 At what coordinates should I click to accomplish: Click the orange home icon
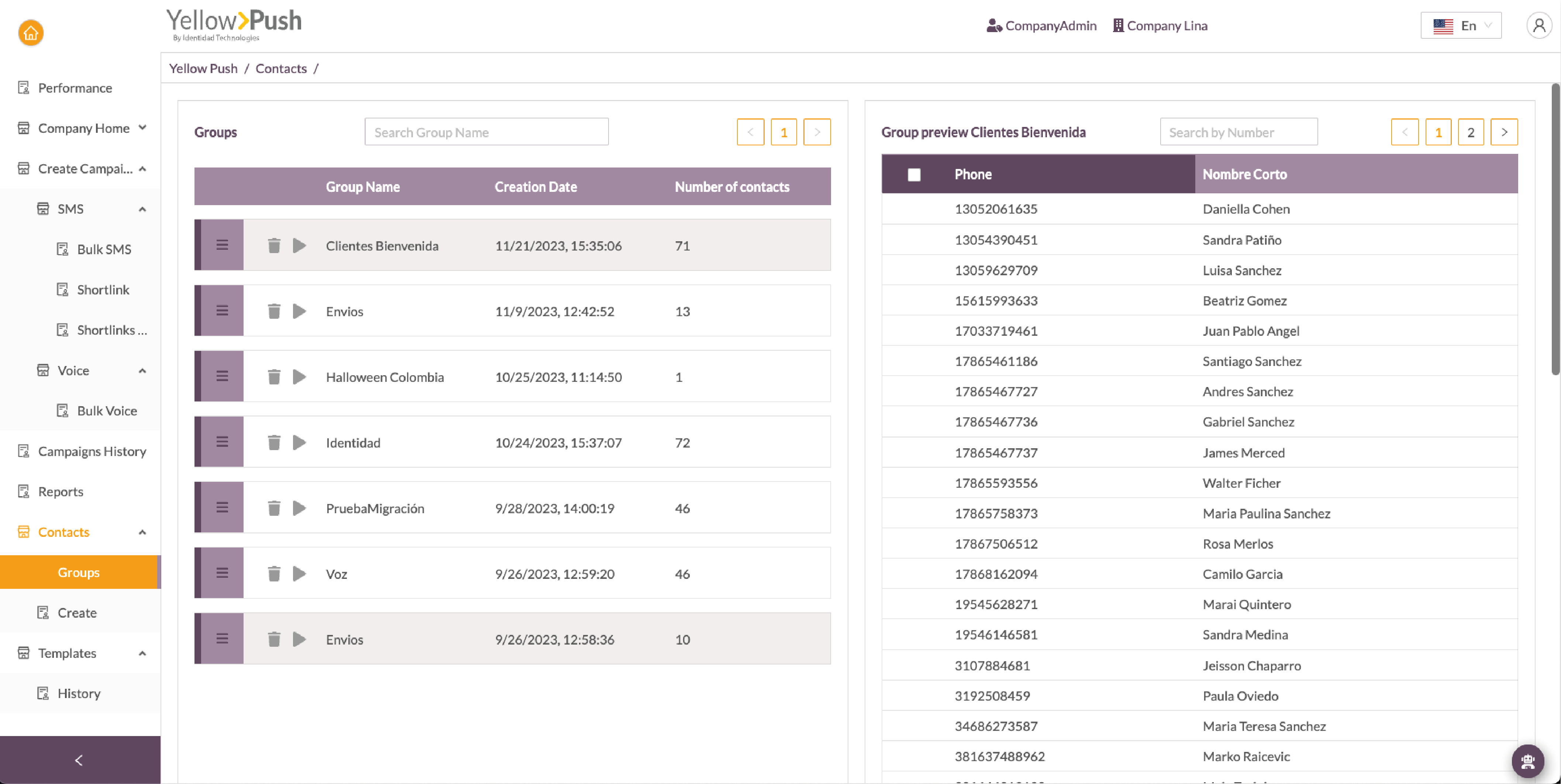coord(30,33)
